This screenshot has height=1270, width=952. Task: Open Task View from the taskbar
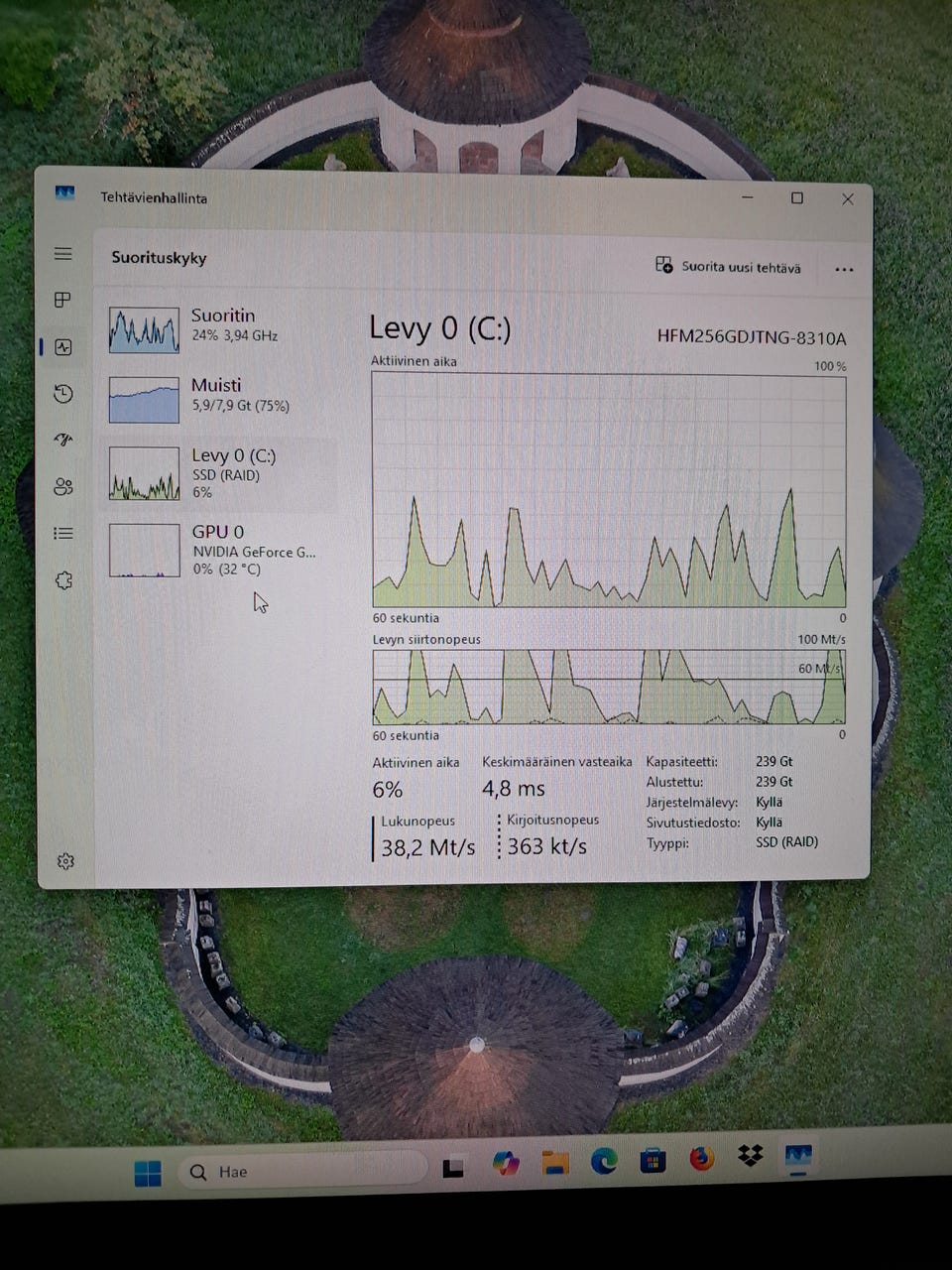tap(453, 1169)
